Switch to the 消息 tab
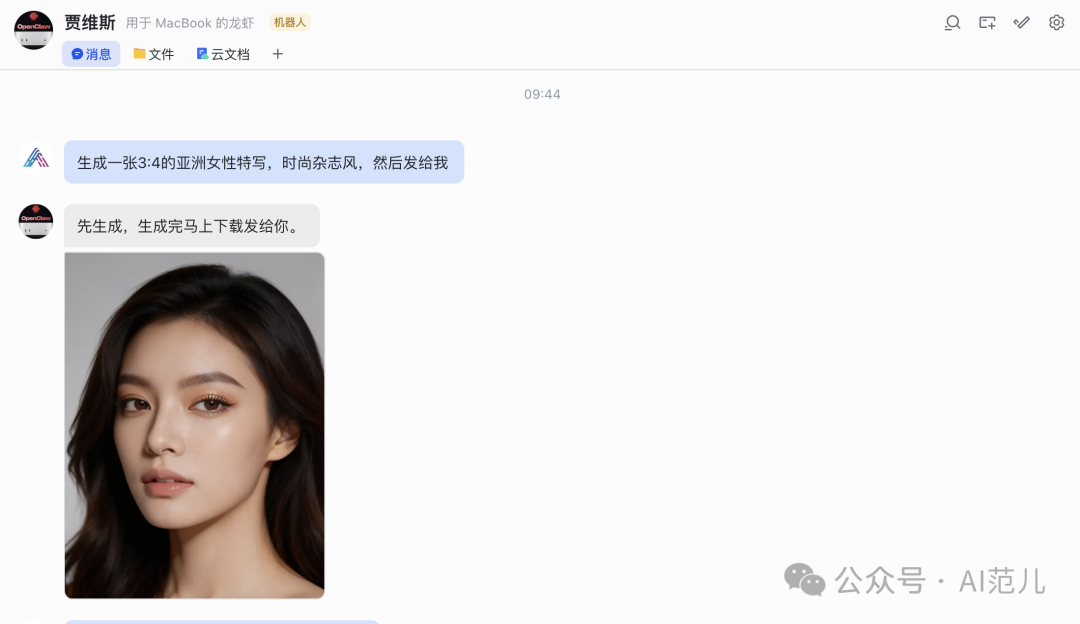Image resolution: width=1080 pixels, height=624 pixels. tap(91, 54)
